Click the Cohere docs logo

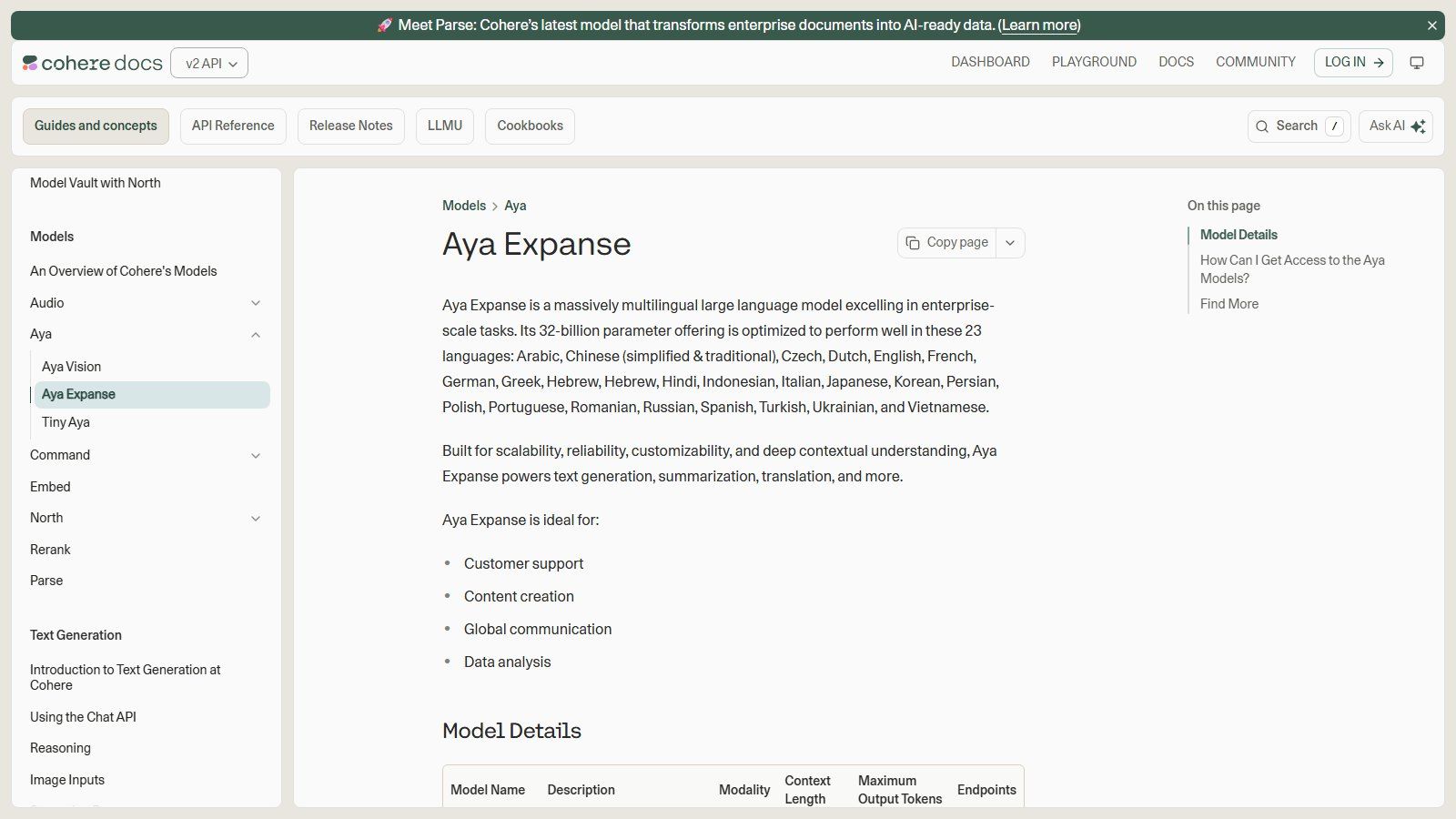tap(92, 63)
